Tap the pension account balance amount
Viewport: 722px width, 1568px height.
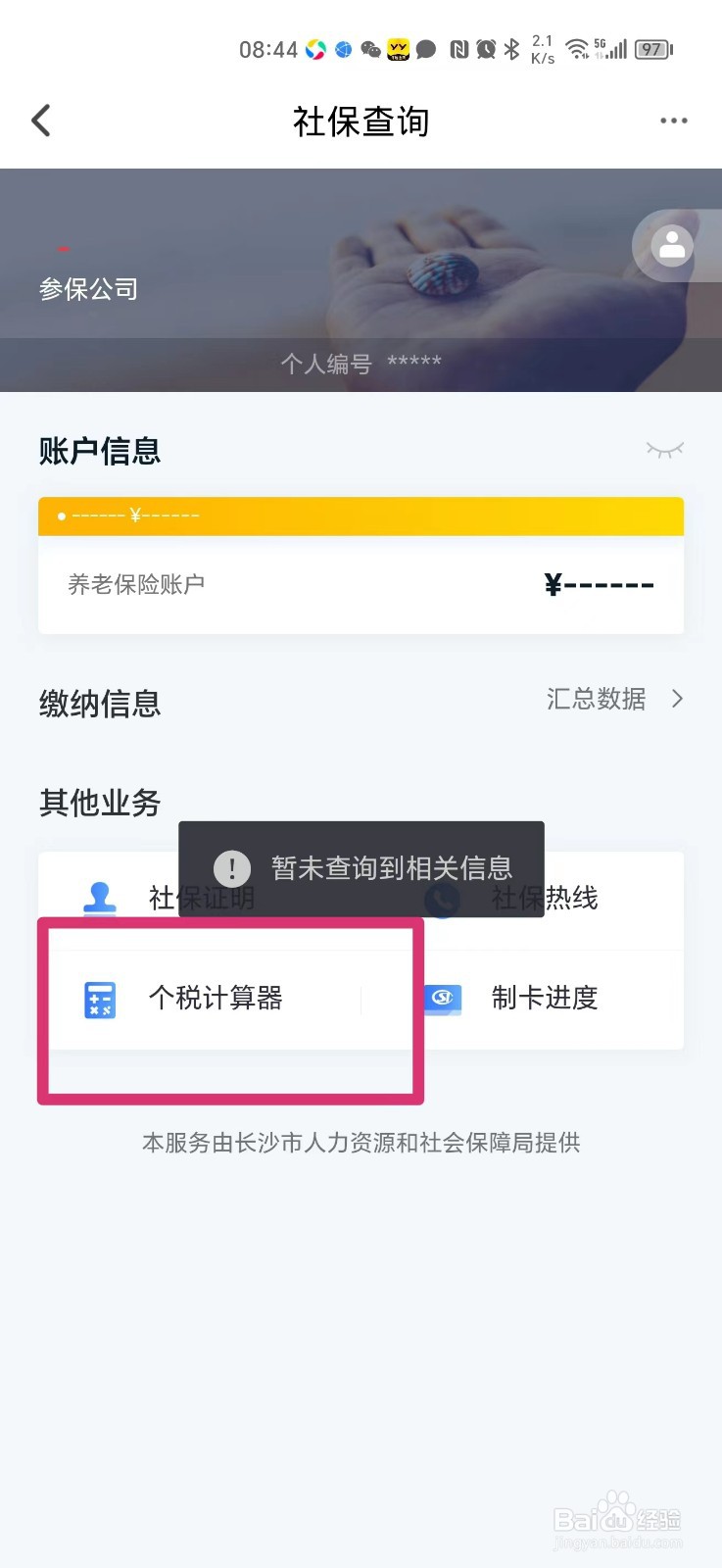pos(599,585)
